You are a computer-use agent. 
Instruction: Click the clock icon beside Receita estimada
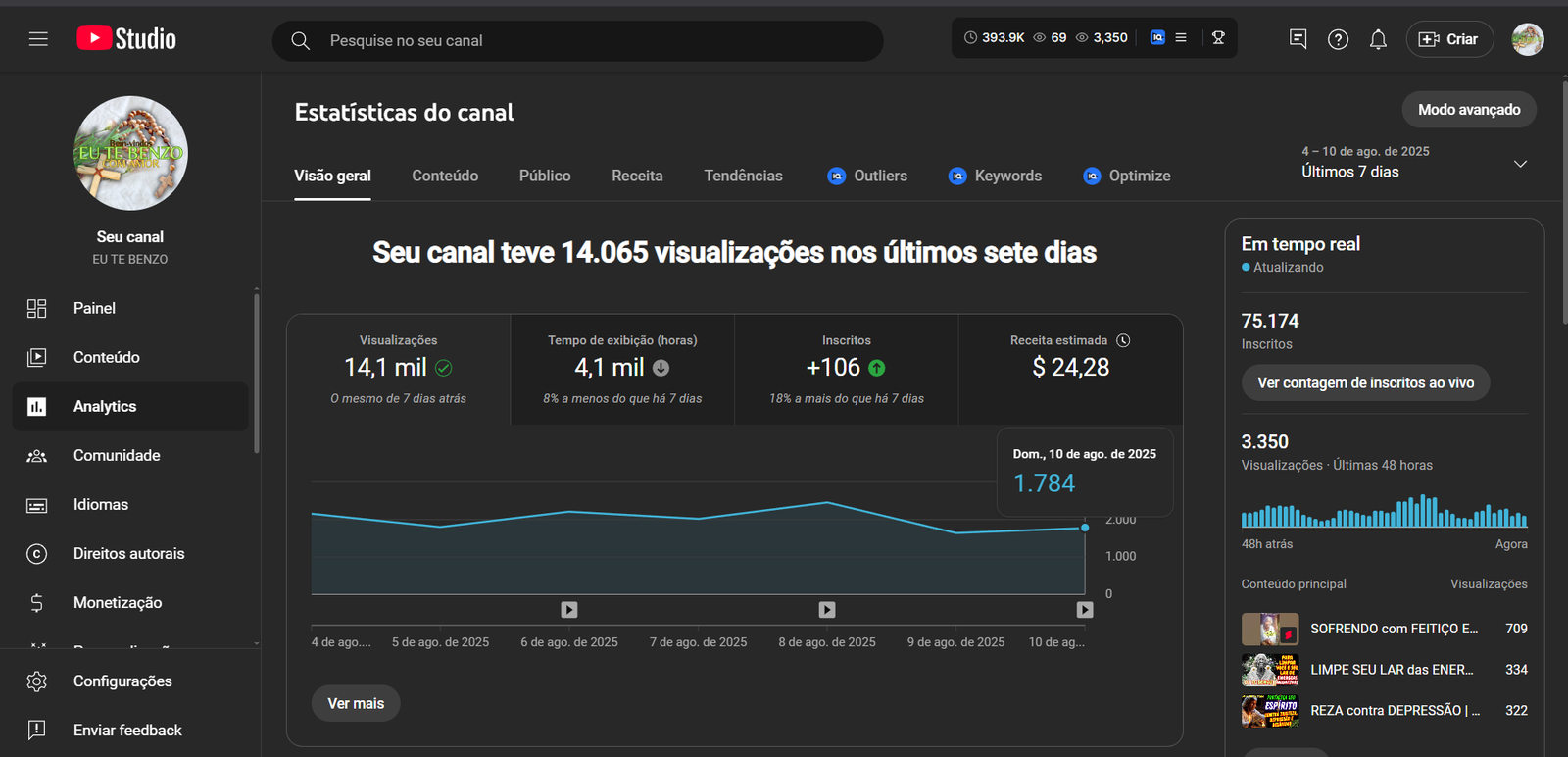click(x=1123, y=340)
